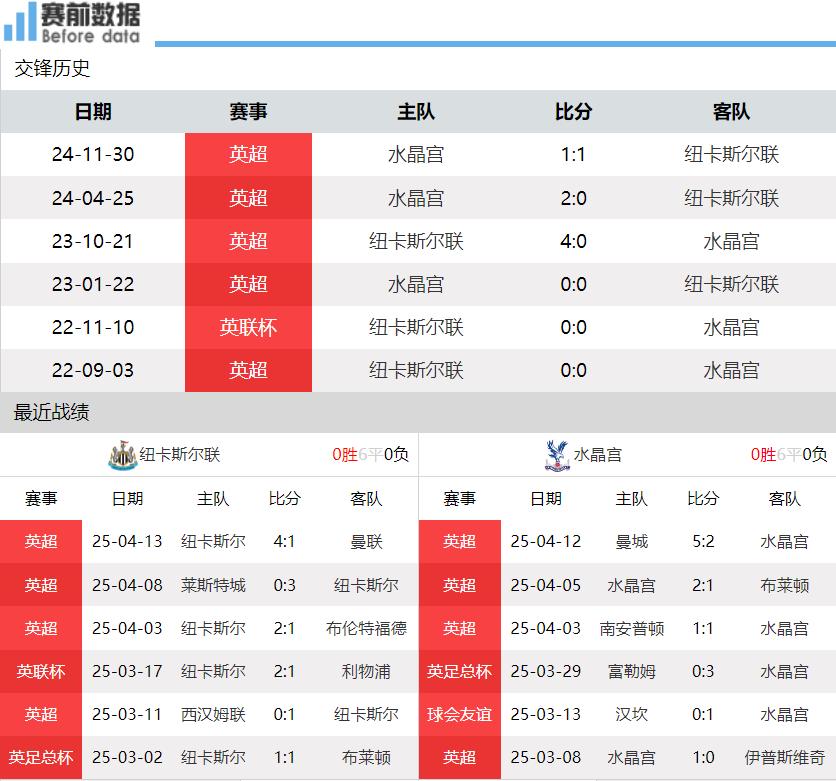Click the 富勒姆 home team cell
This screenshot has width=836, height=781.
[x=632, y=671]
